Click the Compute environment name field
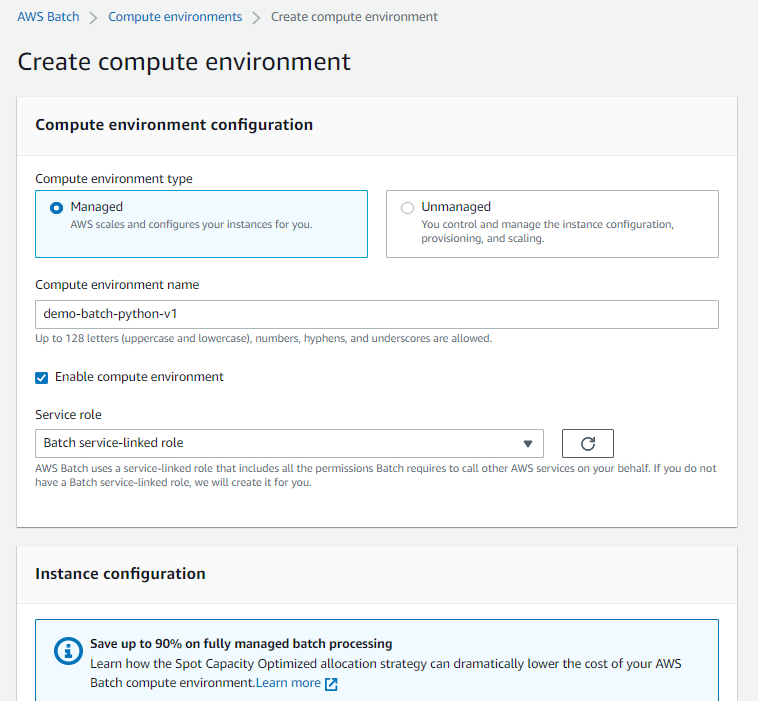Screen dimensions: 758x701 [x=377, y=314]
